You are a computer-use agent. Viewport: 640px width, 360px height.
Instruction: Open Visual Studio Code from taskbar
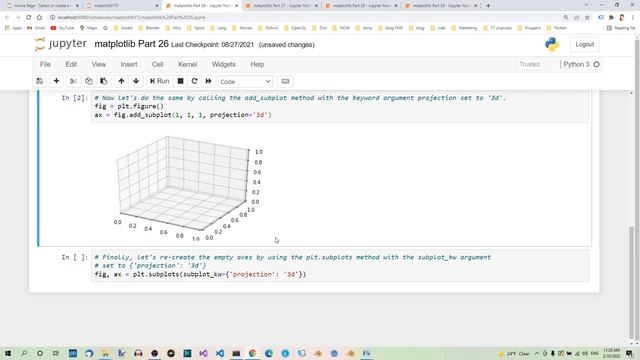tap(220, 353)
